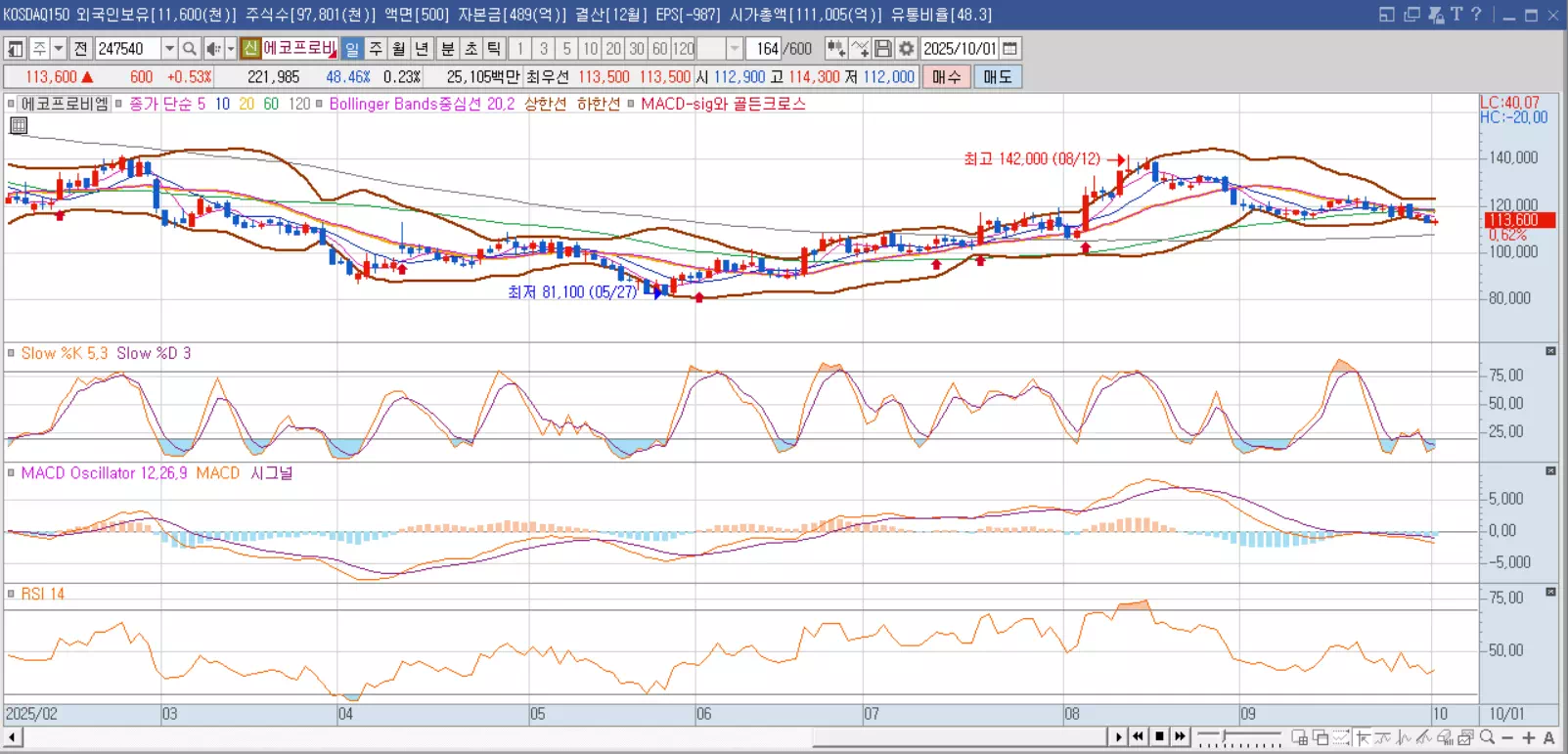Click the dock window icon in title bar
The image size is (1568, 754).
(x=1387, y=15)
